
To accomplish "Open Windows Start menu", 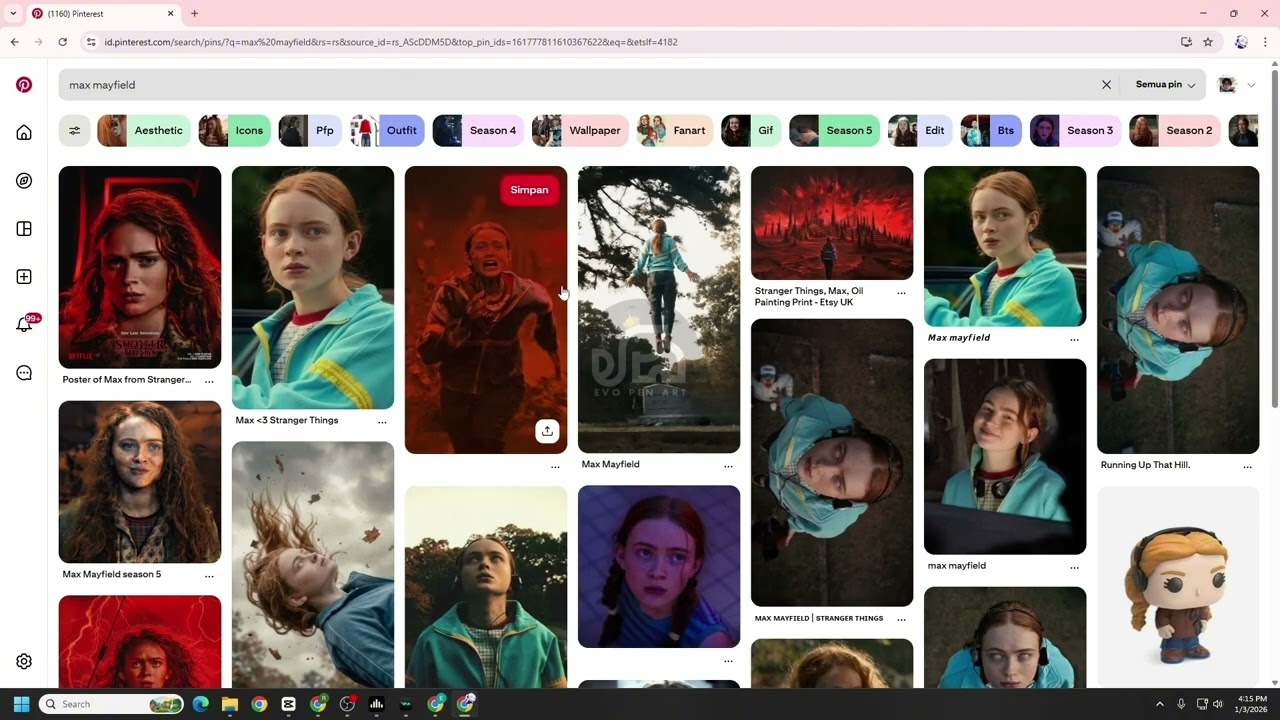I will pyautogui.click(x=22, y=704).
